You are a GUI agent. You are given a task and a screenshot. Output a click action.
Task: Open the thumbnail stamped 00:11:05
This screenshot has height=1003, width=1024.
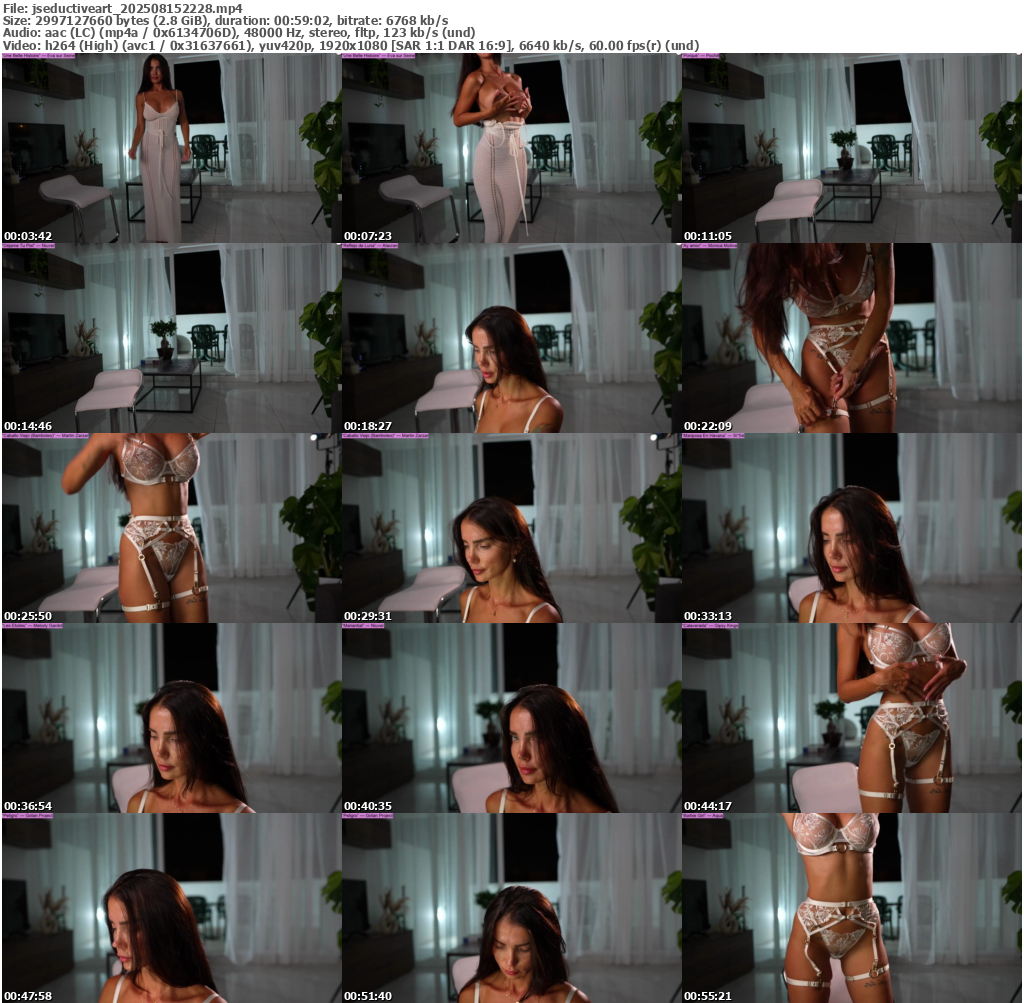coord(852,148)
